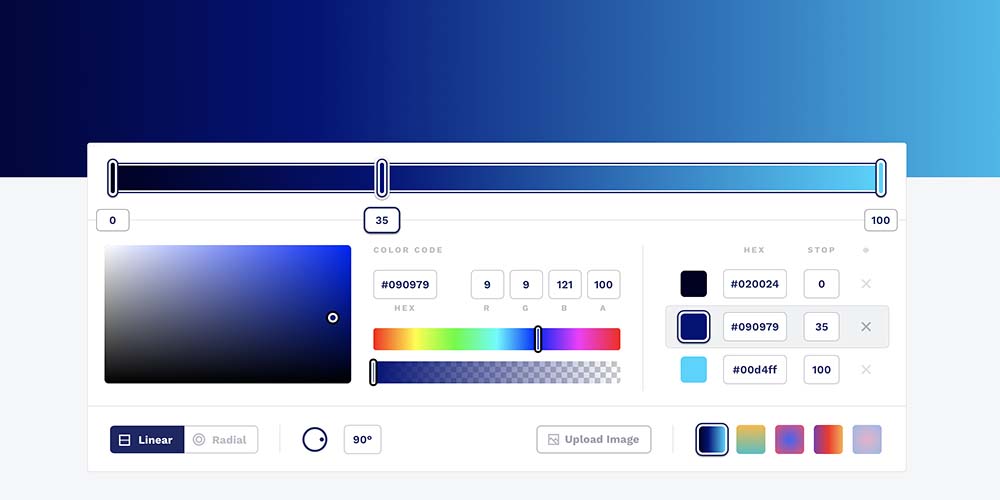Edit the #00d4ff hex field in stop list
The image size is (1000, 500).
coord(754,369)
